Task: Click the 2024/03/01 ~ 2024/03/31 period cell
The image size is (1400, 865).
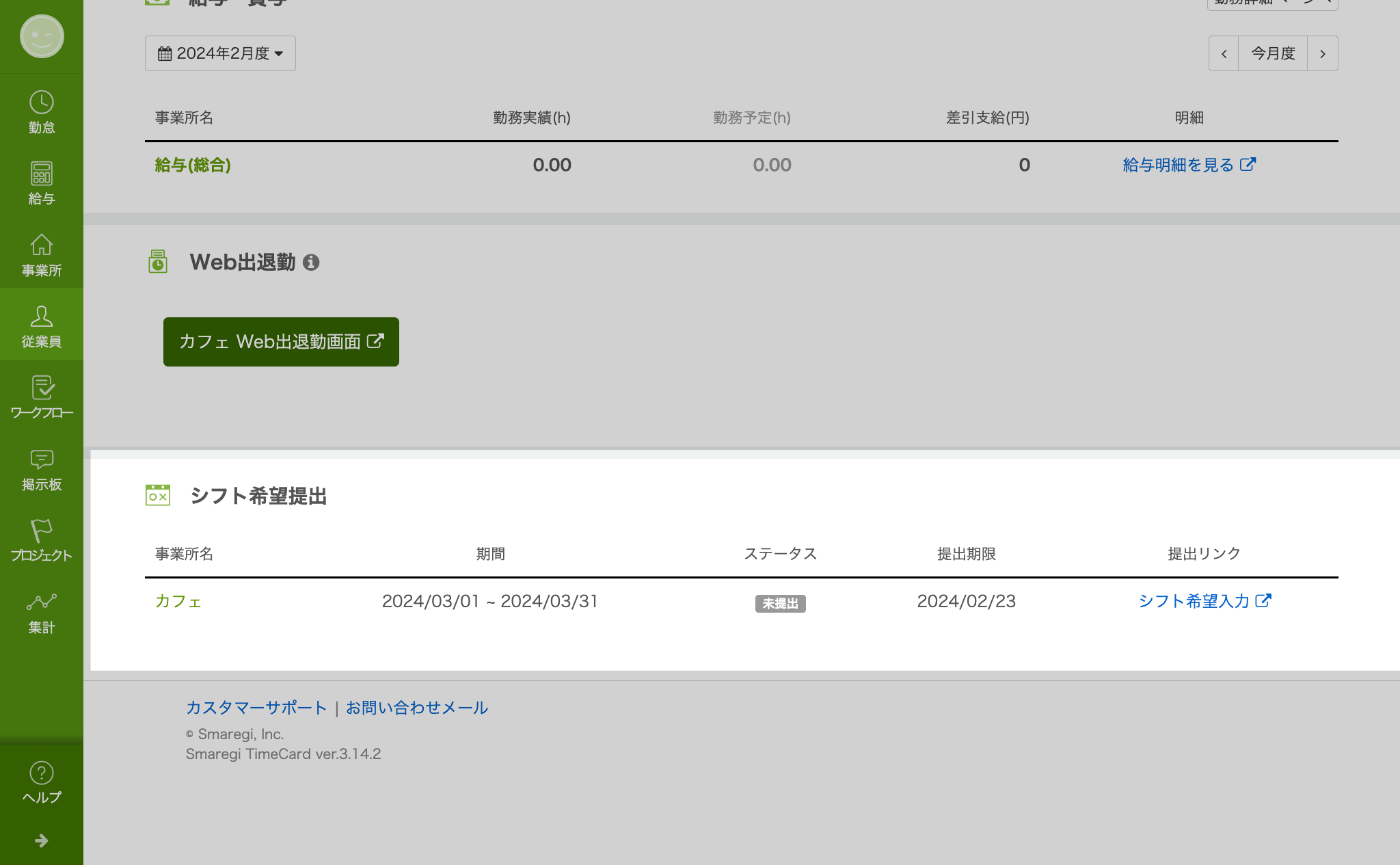Action: 490,601
